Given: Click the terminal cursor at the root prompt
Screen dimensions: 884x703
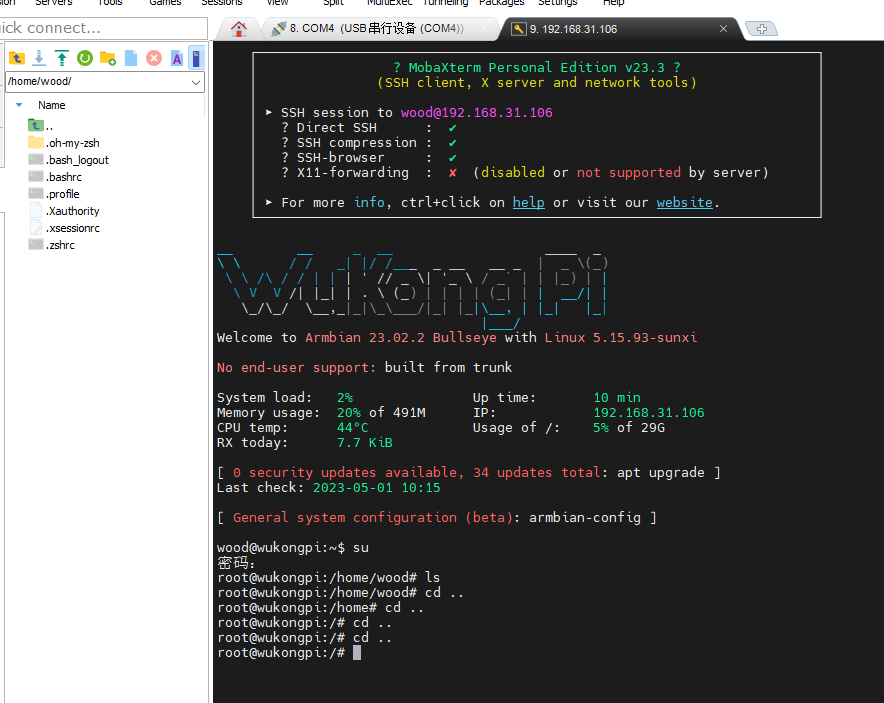Looking at the screenshot, I should pyautogui.click(x=357, y=653).
